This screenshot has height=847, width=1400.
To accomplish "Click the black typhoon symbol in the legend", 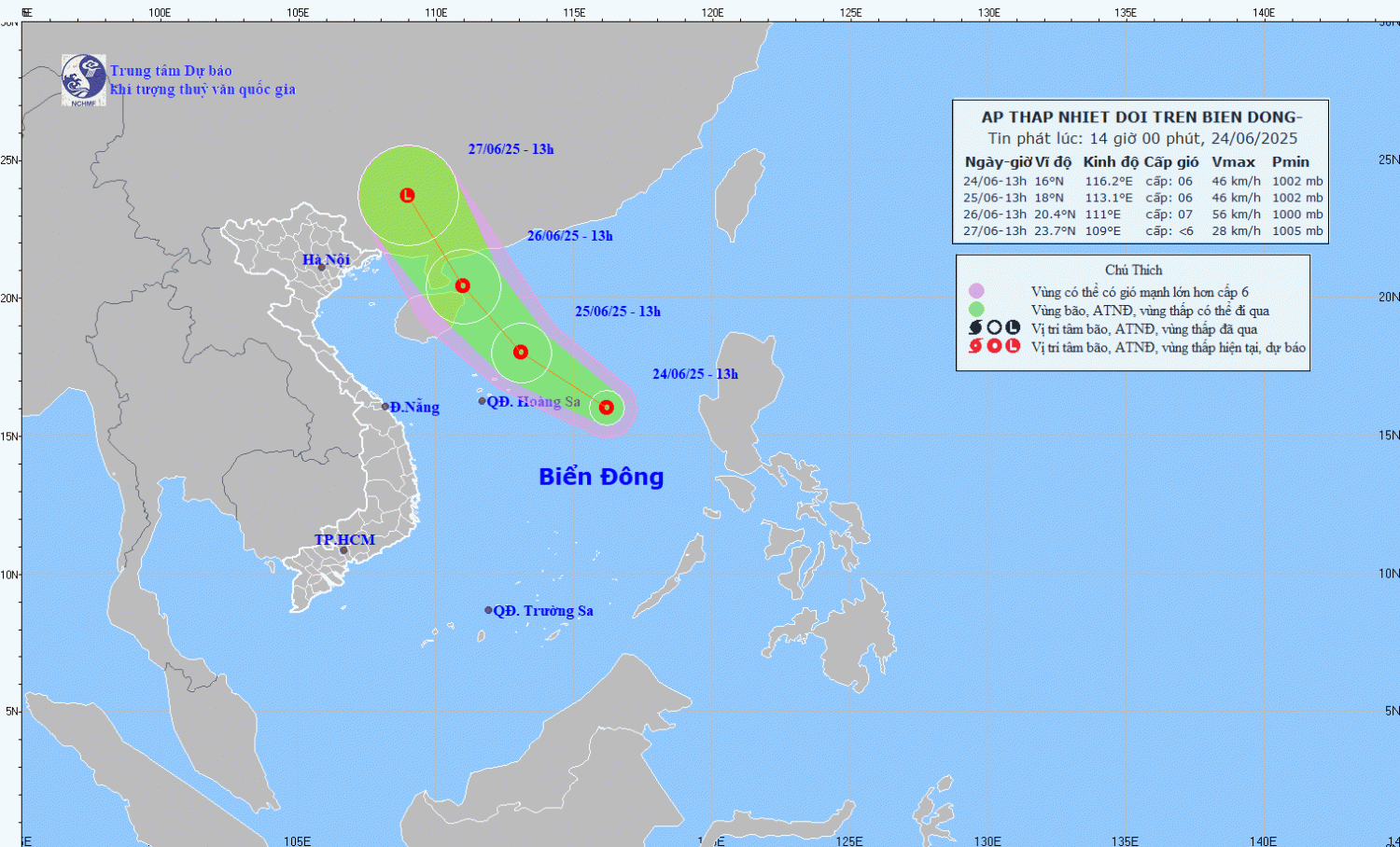I will coord(976,327).
